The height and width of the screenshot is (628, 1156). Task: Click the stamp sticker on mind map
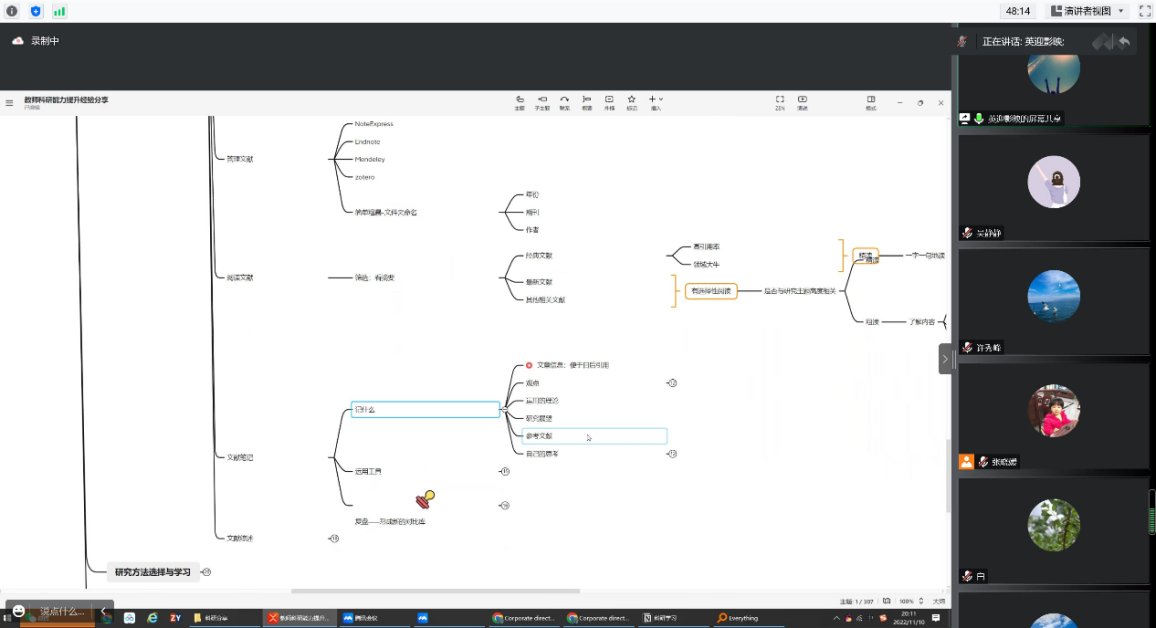click(425, 500)
